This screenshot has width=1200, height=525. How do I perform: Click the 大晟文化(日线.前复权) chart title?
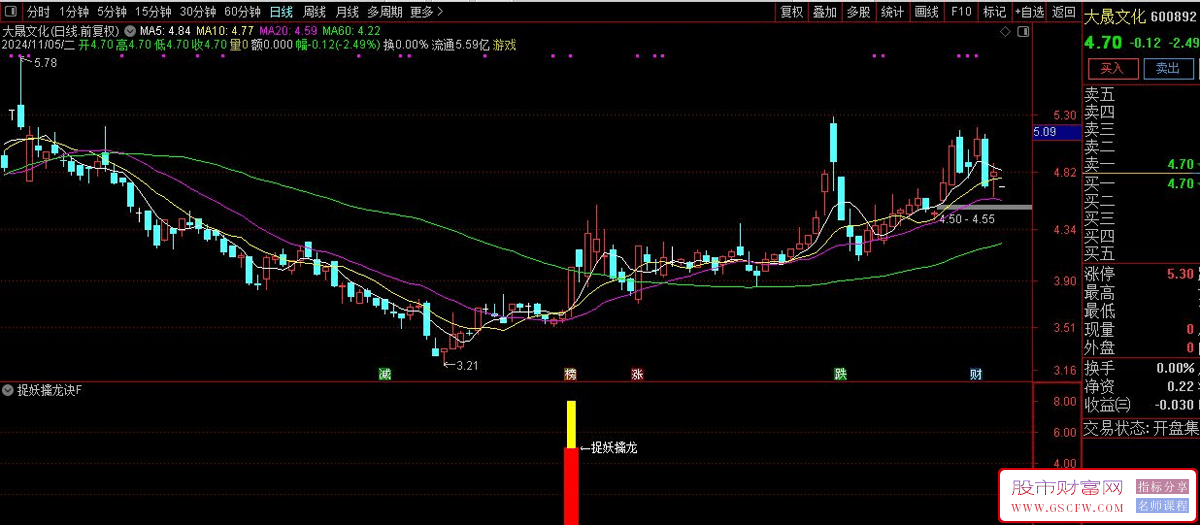coord(61,31)
